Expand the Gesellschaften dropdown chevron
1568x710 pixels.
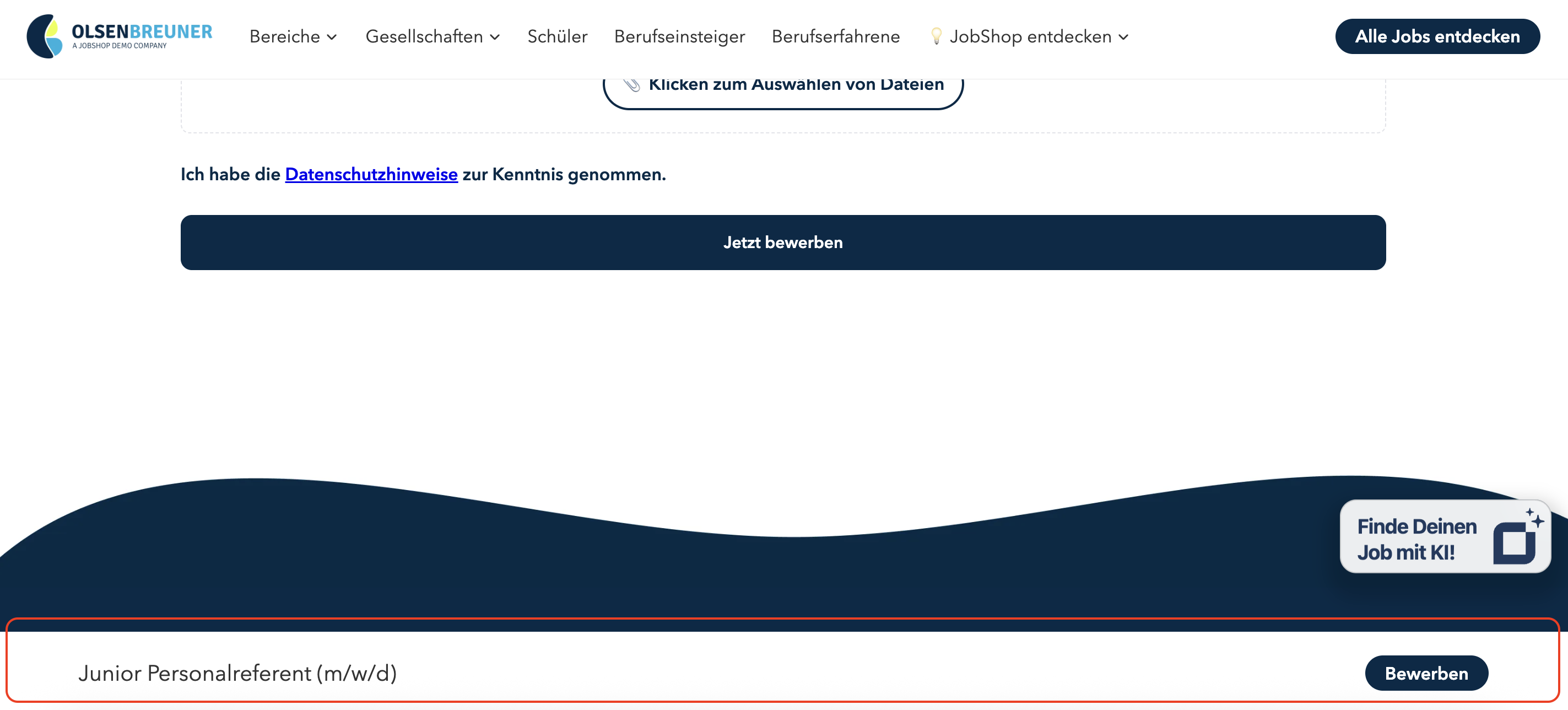pos(495,37)
